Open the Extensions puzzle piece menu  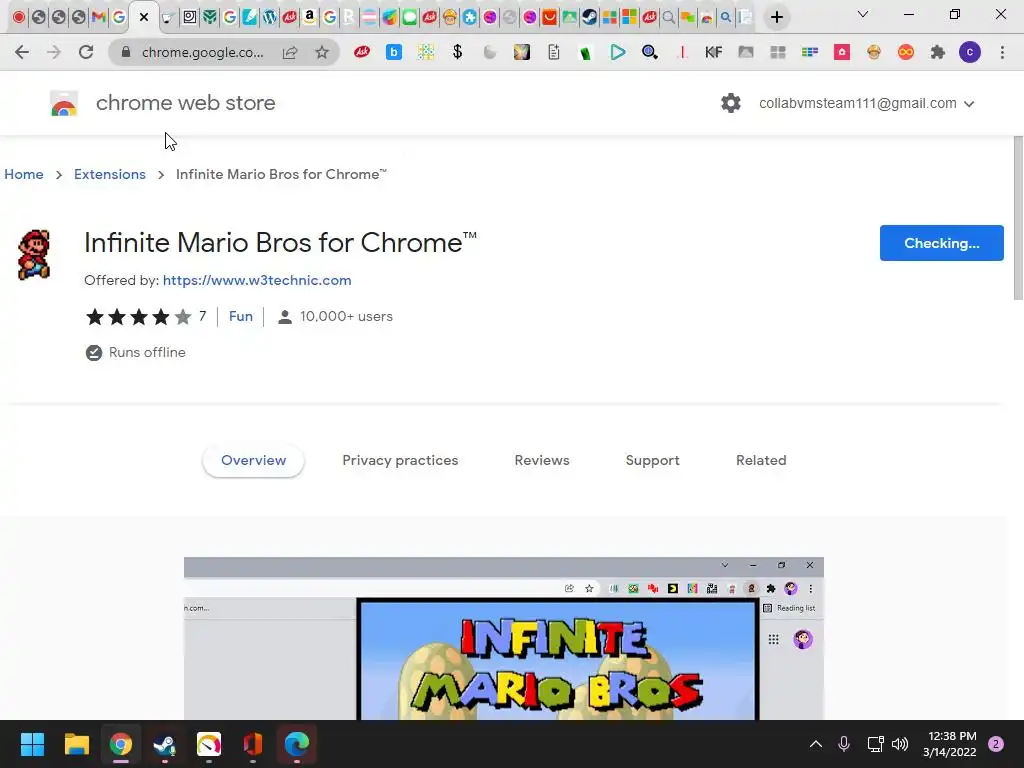click(938, 52)
